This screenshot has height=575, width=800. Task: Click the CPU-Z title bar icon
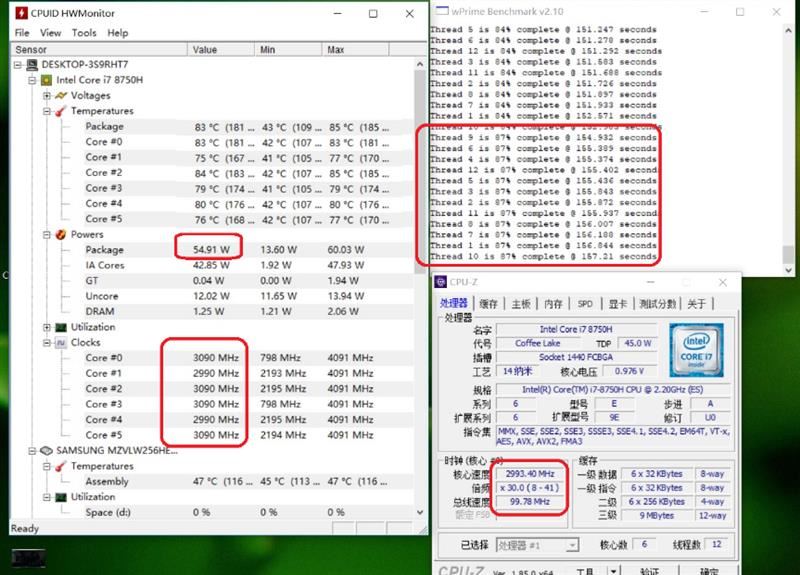tap(440, 282)
